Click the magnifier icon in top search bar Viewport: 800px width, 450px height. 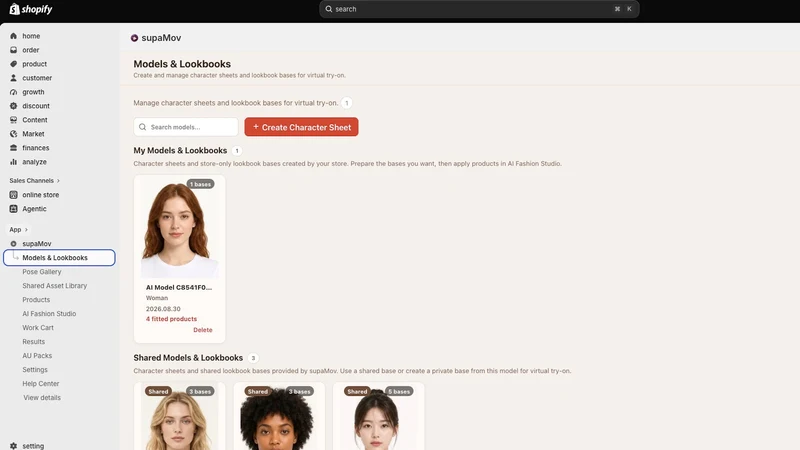click(329, 9)
